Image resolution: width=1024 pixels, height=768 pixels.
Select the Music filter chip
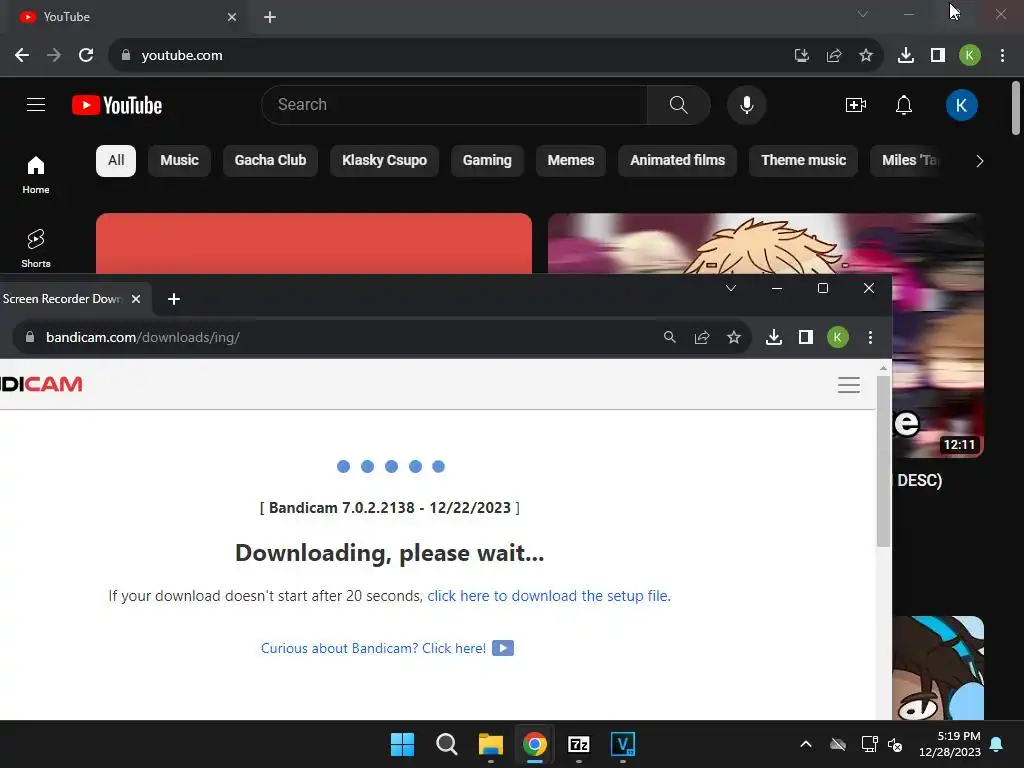180,161
